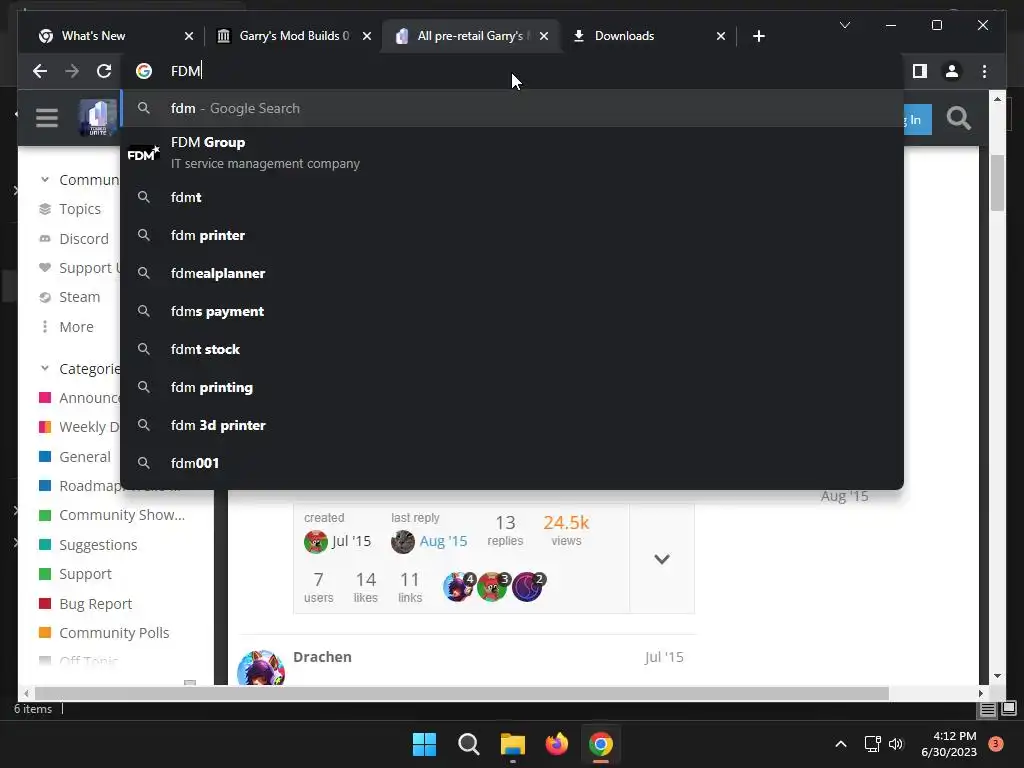Close the All pre-retail Garry's tab

coord(544,36)
